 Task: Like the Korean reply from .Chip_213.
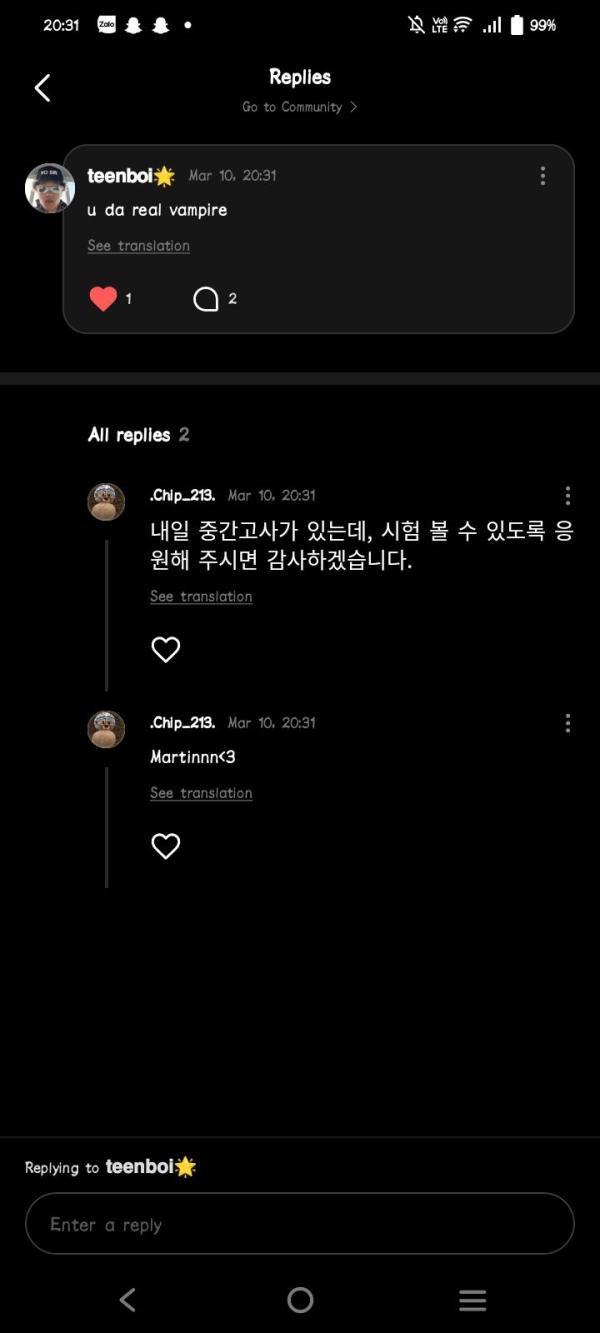tap(165, 650)
